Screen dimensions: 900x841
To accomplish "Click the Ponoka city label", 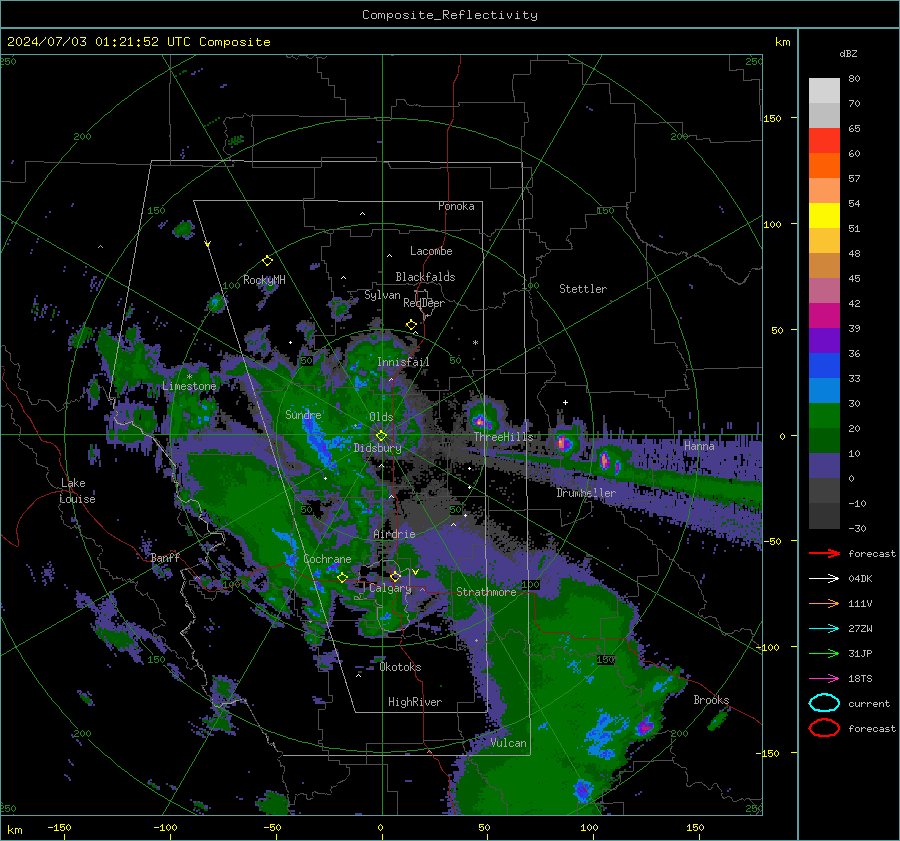I will pyautogui.click(x=456, y=206).
